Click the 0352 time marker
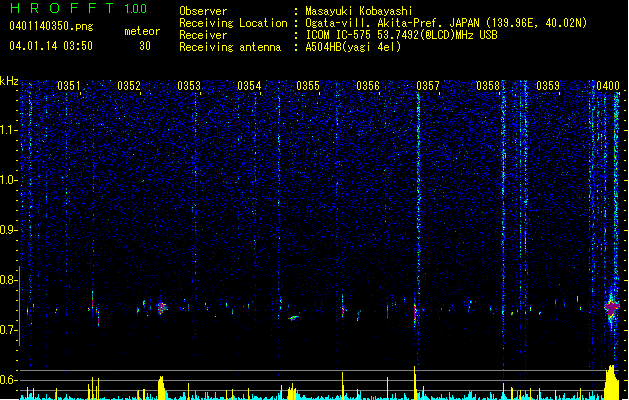This screenshot has height=400, width=629. point(129,86)
